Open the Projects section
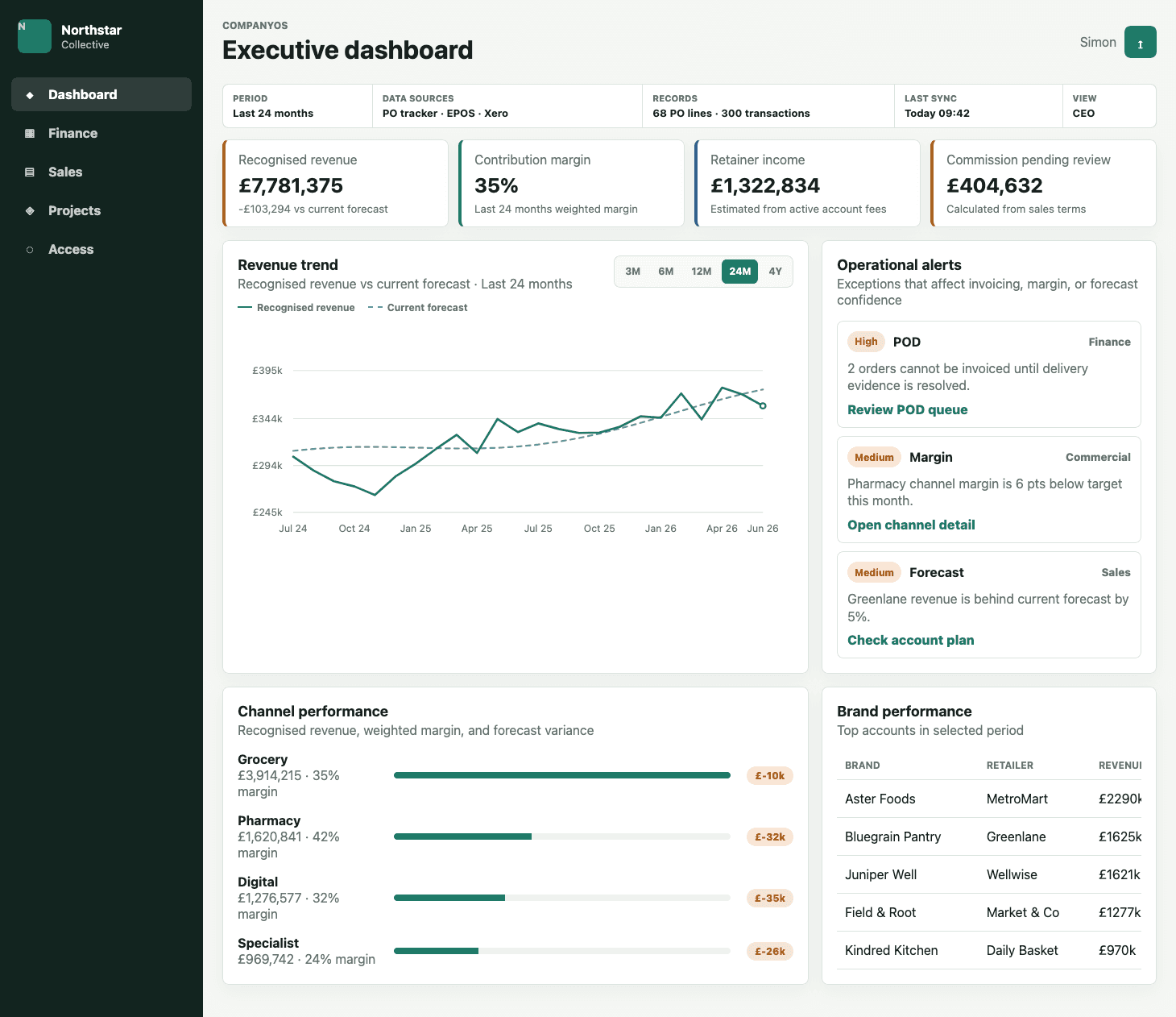Viewport: 1176px width, 1017px height. click(x=101, y=210)
